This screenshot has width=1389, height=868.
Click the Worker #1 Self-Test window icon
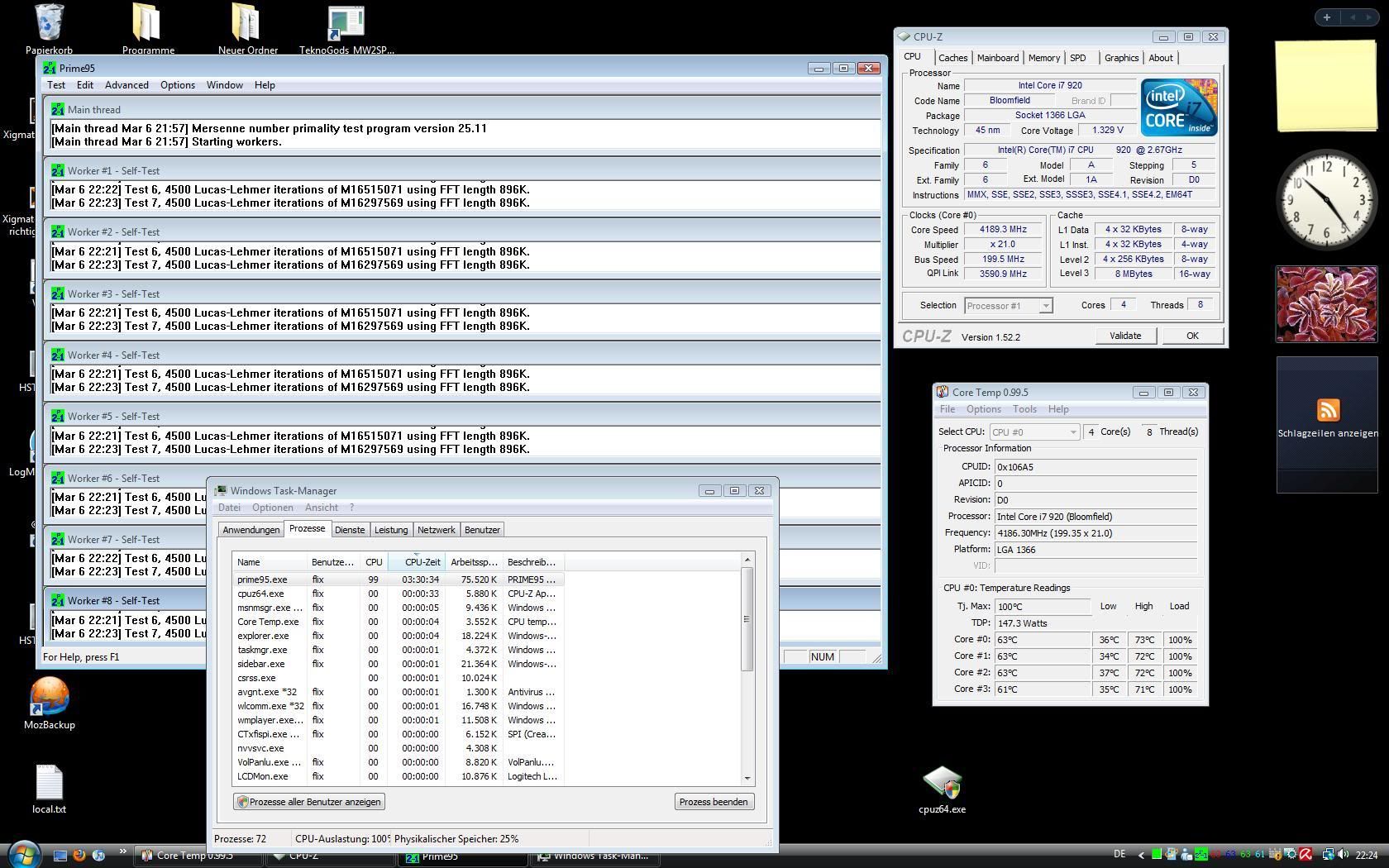(58, 170)
